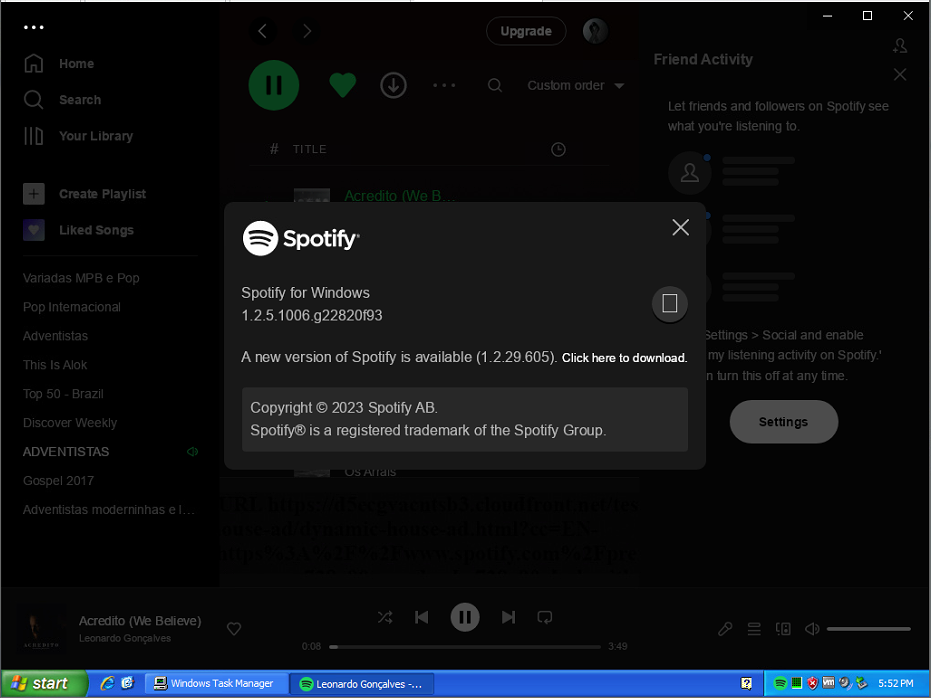
Task: Select the Leonardo Gonçalves Spotify taskbar button
Action: (x=362, y=684)
